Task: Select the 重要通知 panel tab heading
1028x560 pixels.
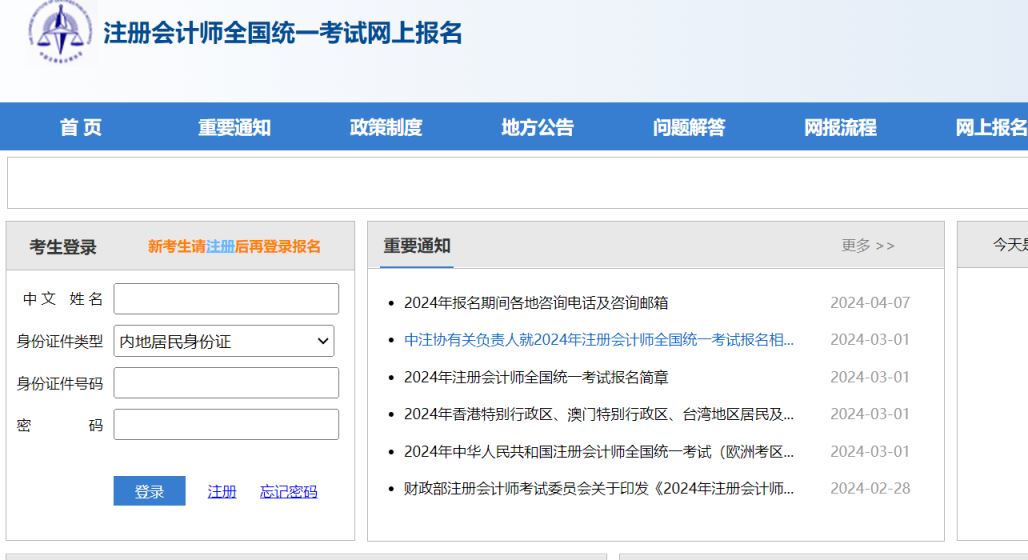Action: click(x=417, y=246)
